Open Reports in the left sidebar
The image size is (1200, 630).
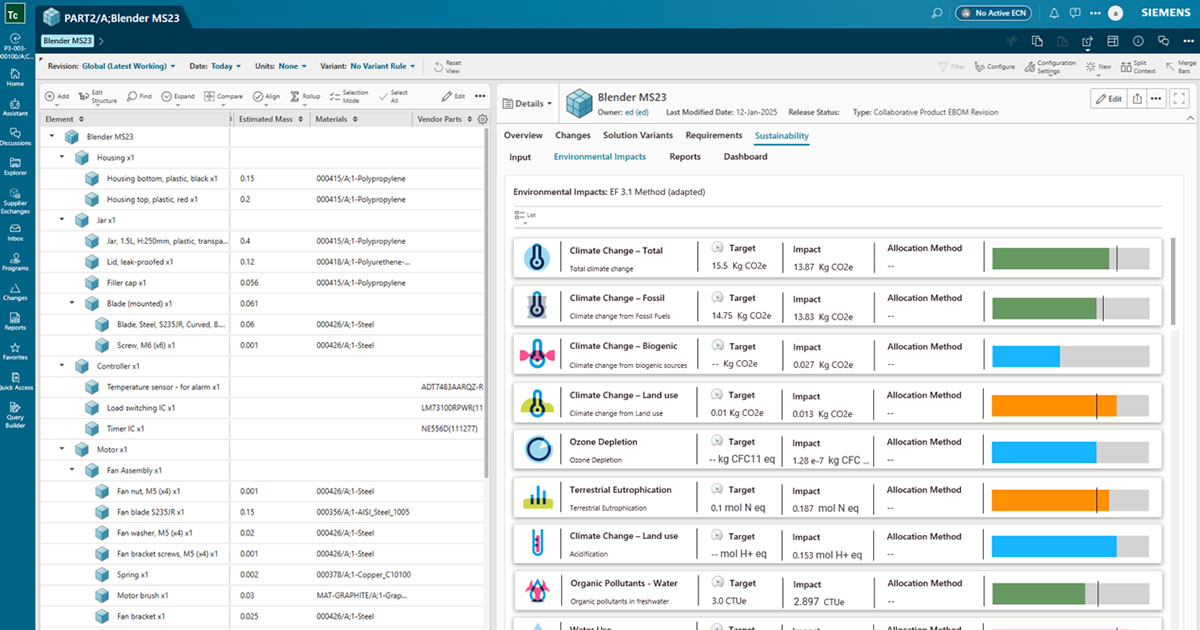pos(15,320)
